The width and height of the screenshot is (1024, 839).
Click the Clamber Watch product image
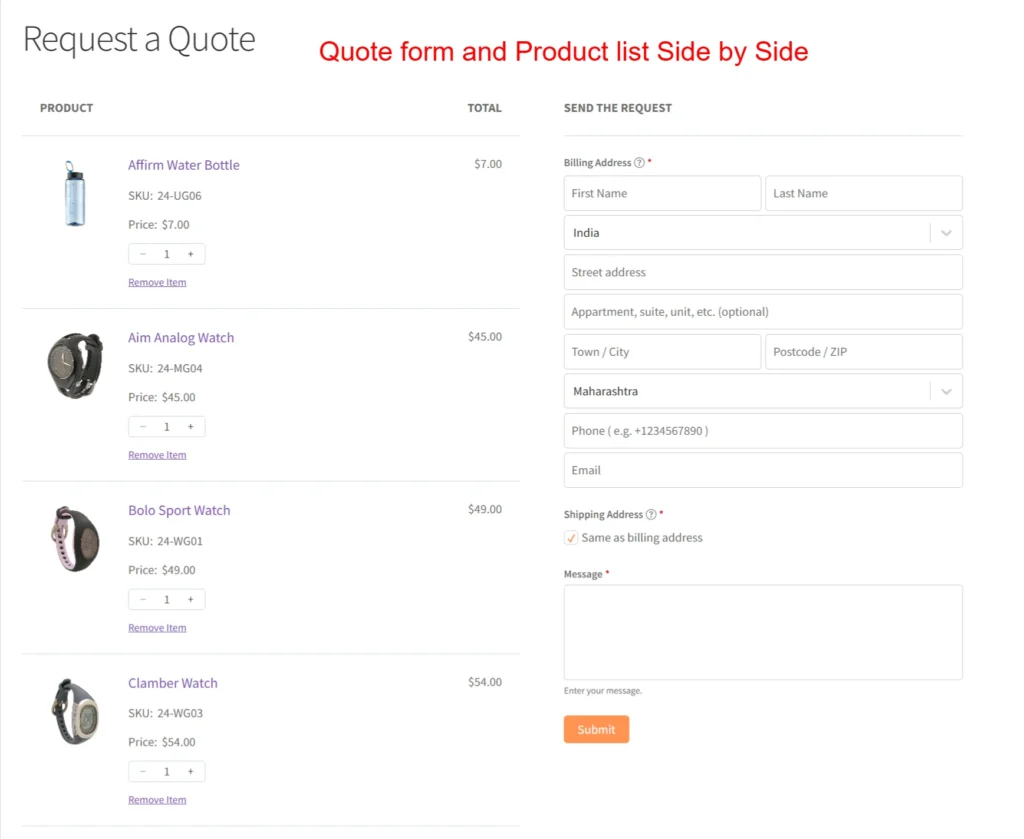[75, 711]
